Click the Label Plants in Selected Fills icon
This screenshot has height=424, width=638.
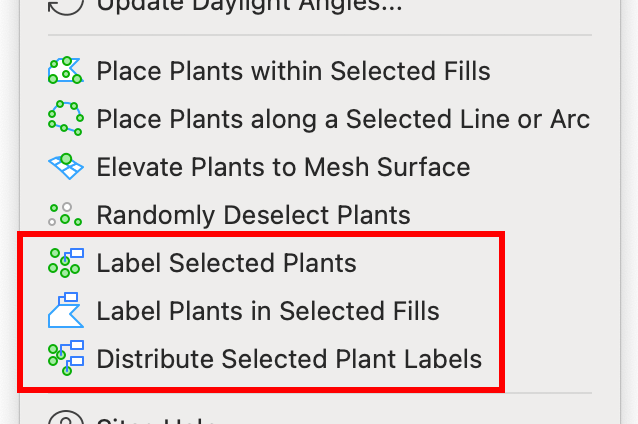click(x=66, y=310)
